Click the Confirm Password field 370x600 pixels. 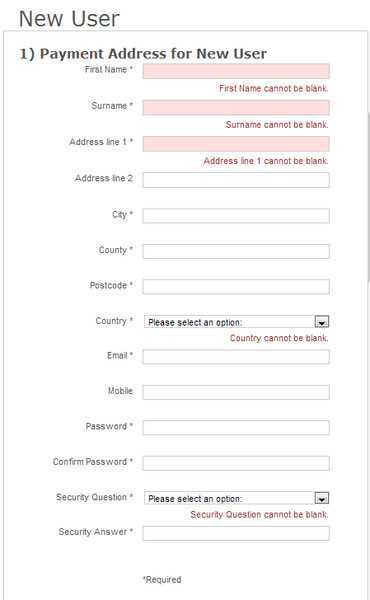236,463
